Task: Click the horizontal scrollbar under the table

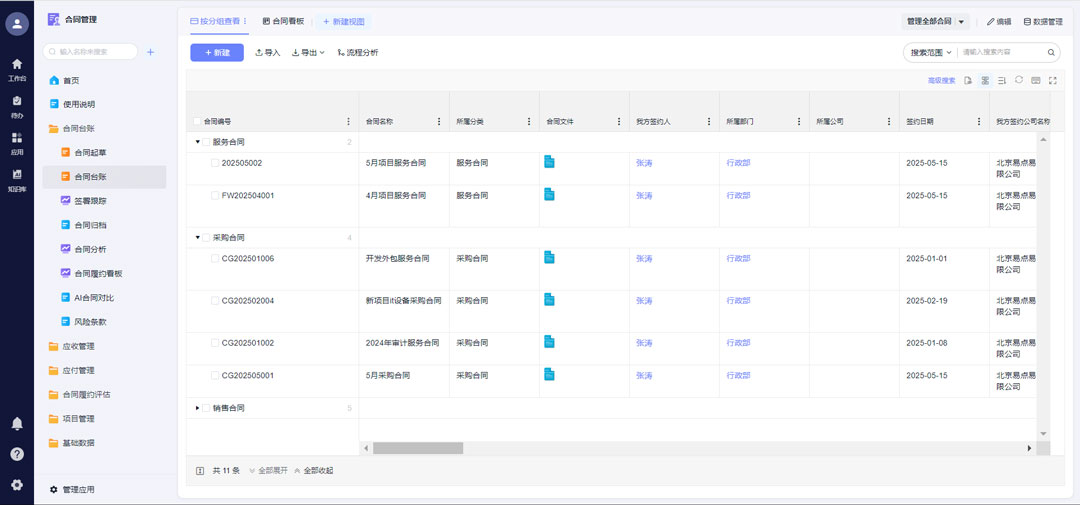Action: [x=418, y=448]
